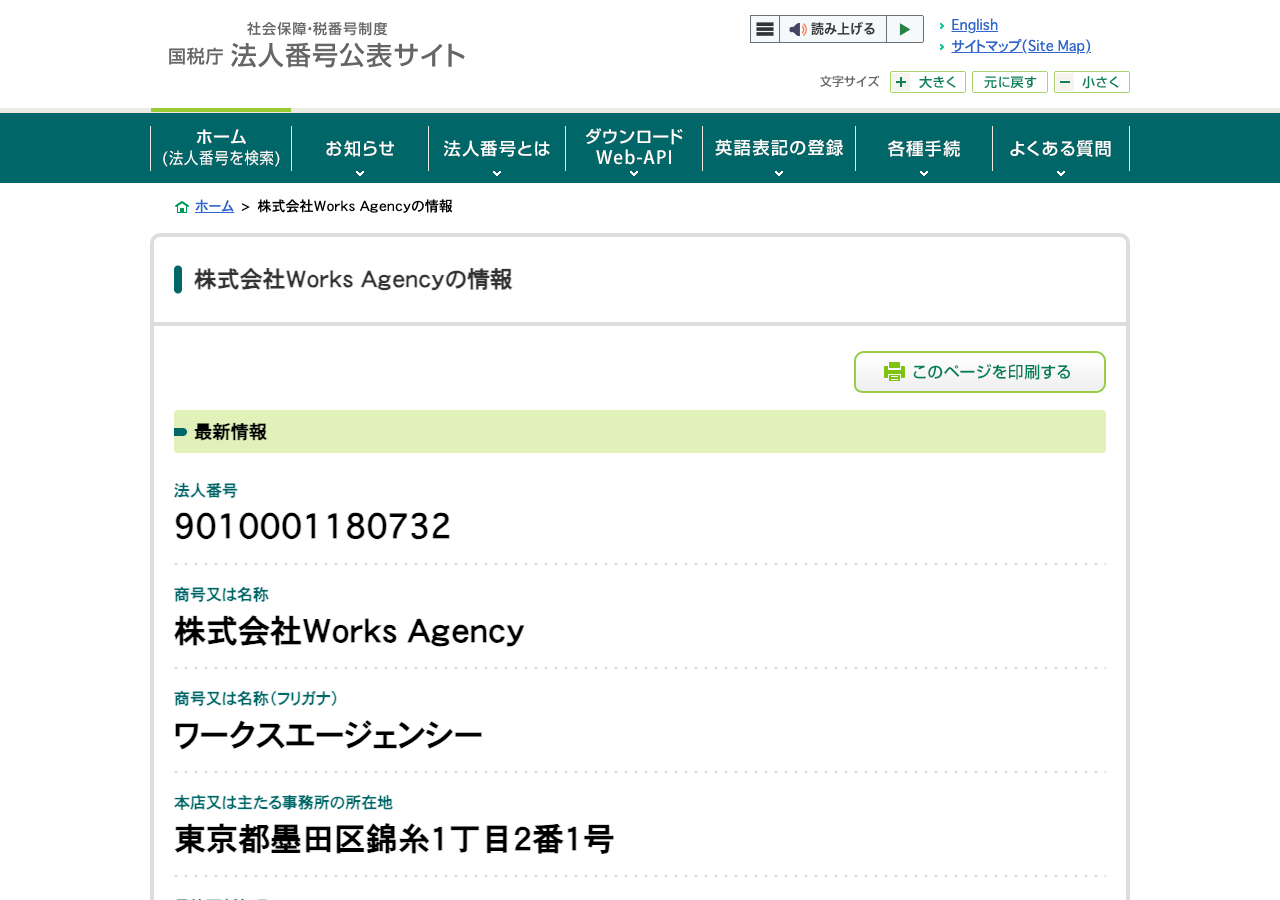Click the 文字サイズ label
Image resolution: width=1280 pixels, height=900 pixels.
[849, 82]
